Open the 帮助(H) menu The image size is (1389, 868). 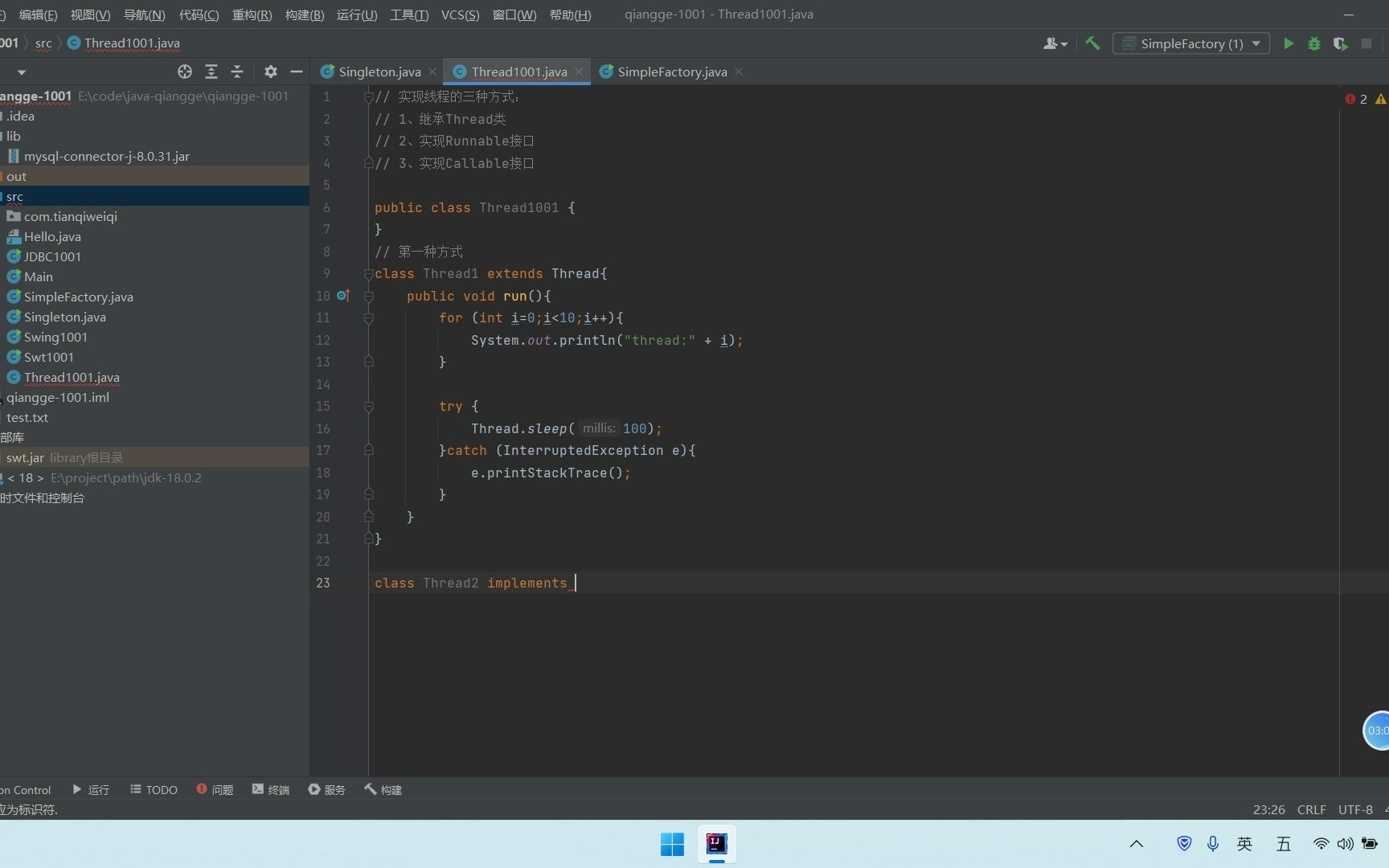pos(570,14)
